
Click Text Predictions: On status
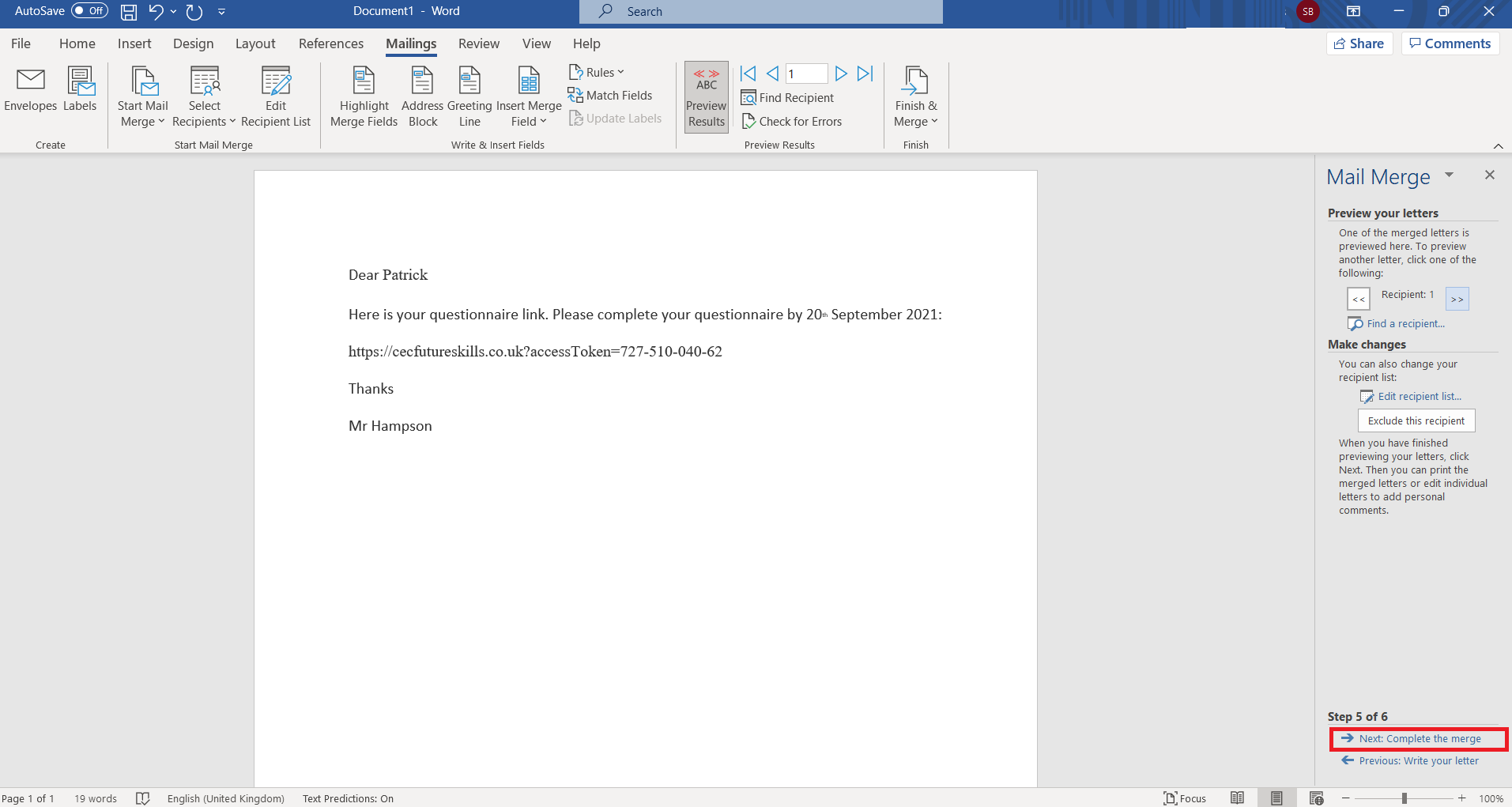(x=348, y=798)
